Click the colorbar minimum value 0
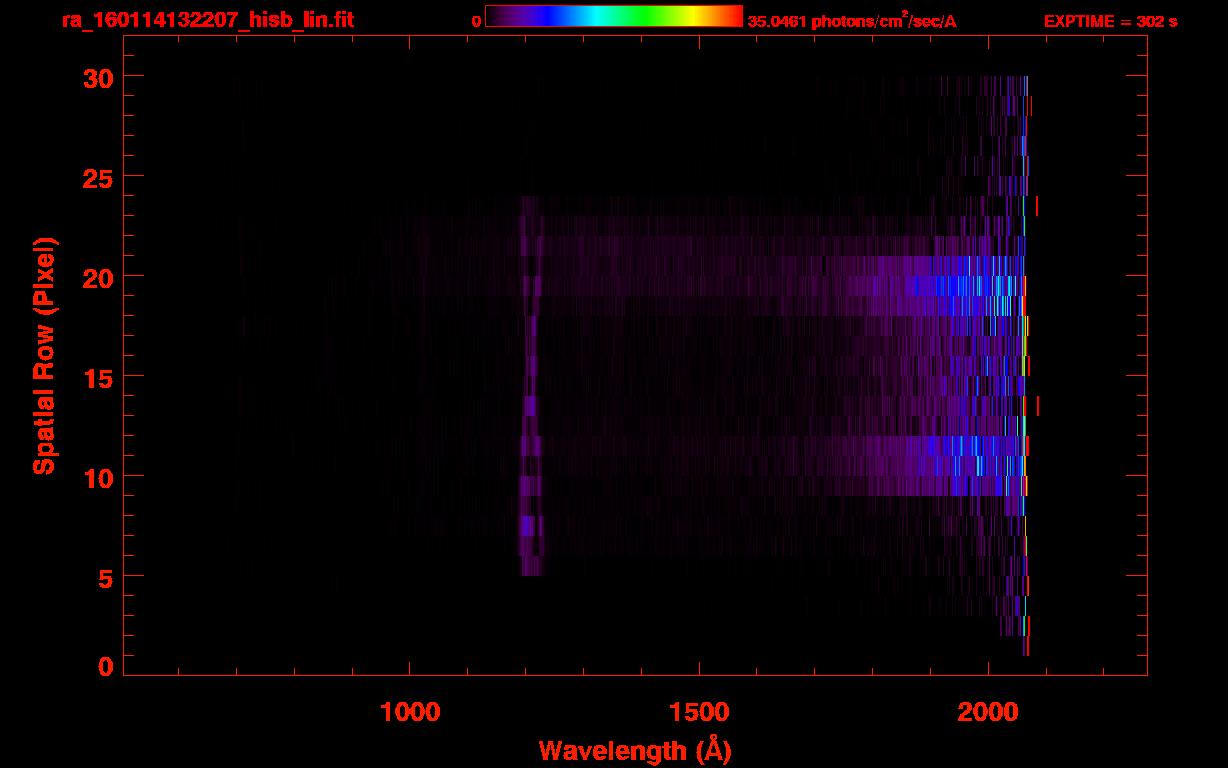Viewport: 1228px width, 768px height. (476, 21)
